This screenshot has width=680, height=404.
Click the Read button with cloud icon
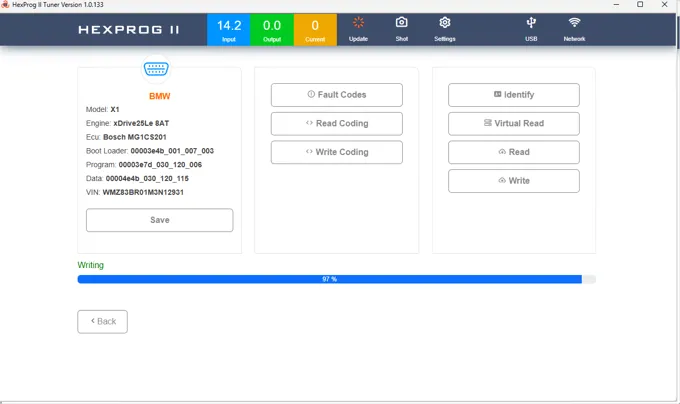513,152
